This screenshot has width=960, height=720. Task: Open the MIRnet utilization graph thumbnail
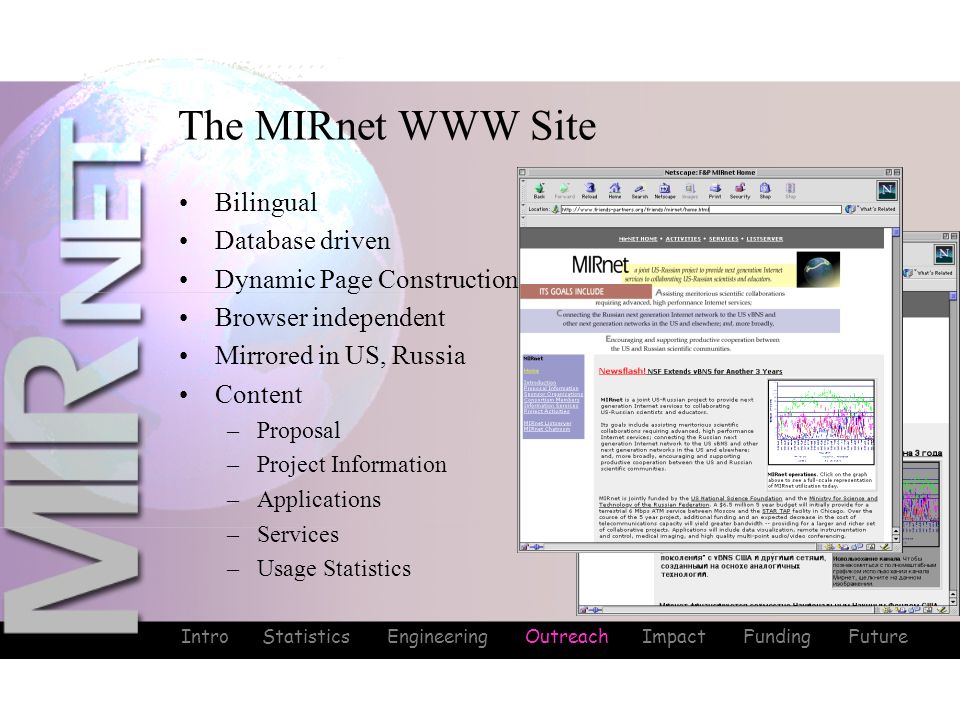pos(822,423)
